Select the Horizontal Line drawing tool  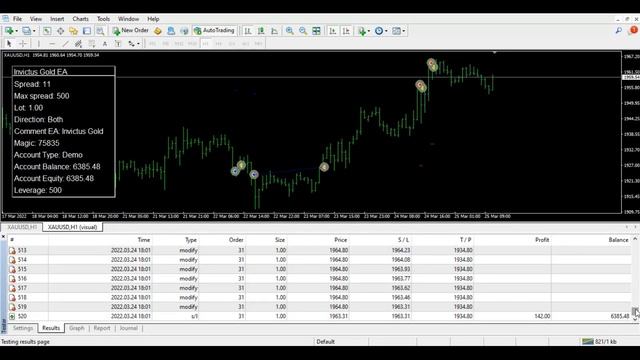coord(52,44)
